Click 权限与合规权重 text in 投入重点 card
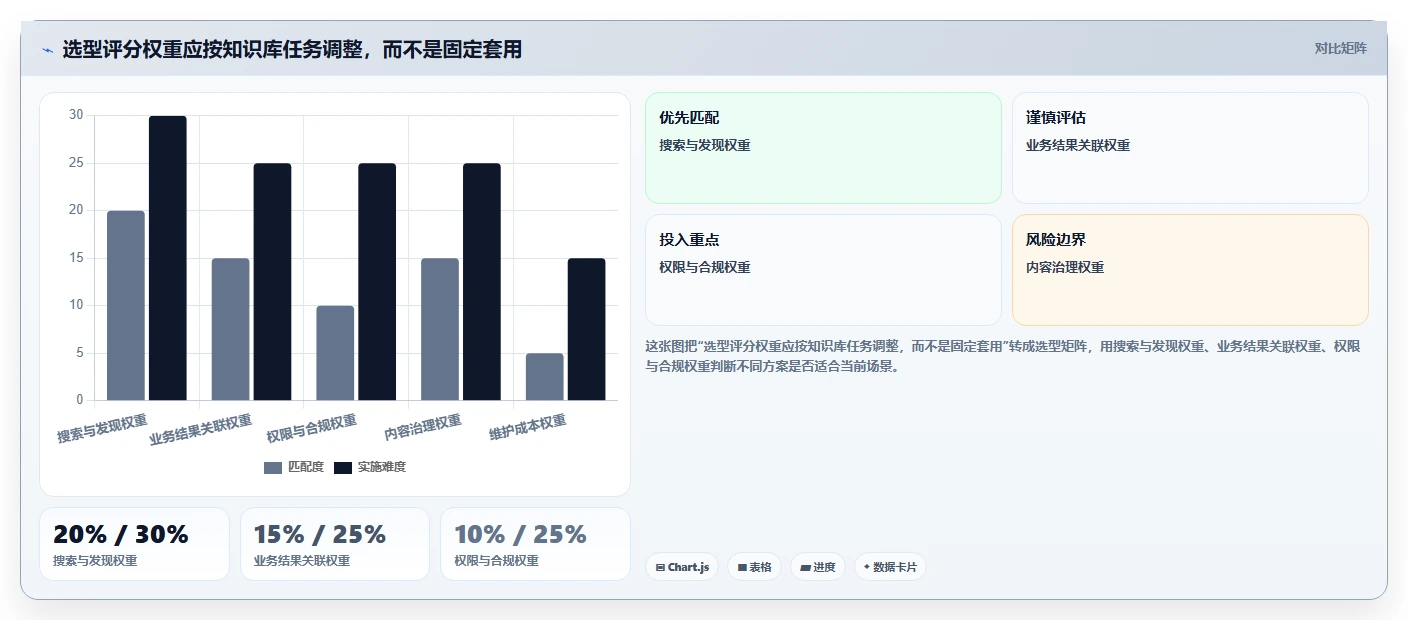This screenshot has height=620, width=1408. [705, 267]
